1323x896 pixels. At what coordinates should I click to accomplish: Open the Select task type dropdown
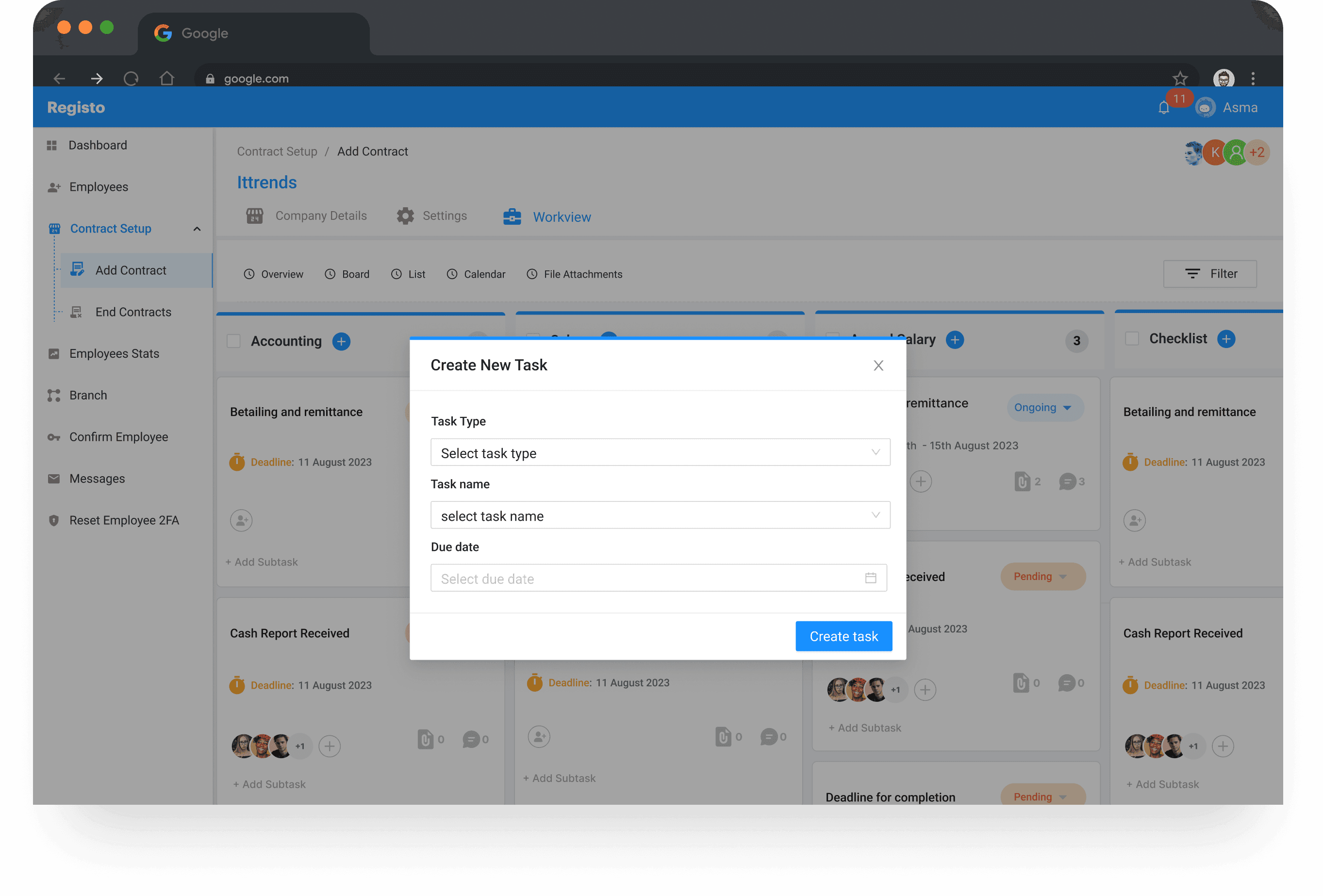point(660,452)
